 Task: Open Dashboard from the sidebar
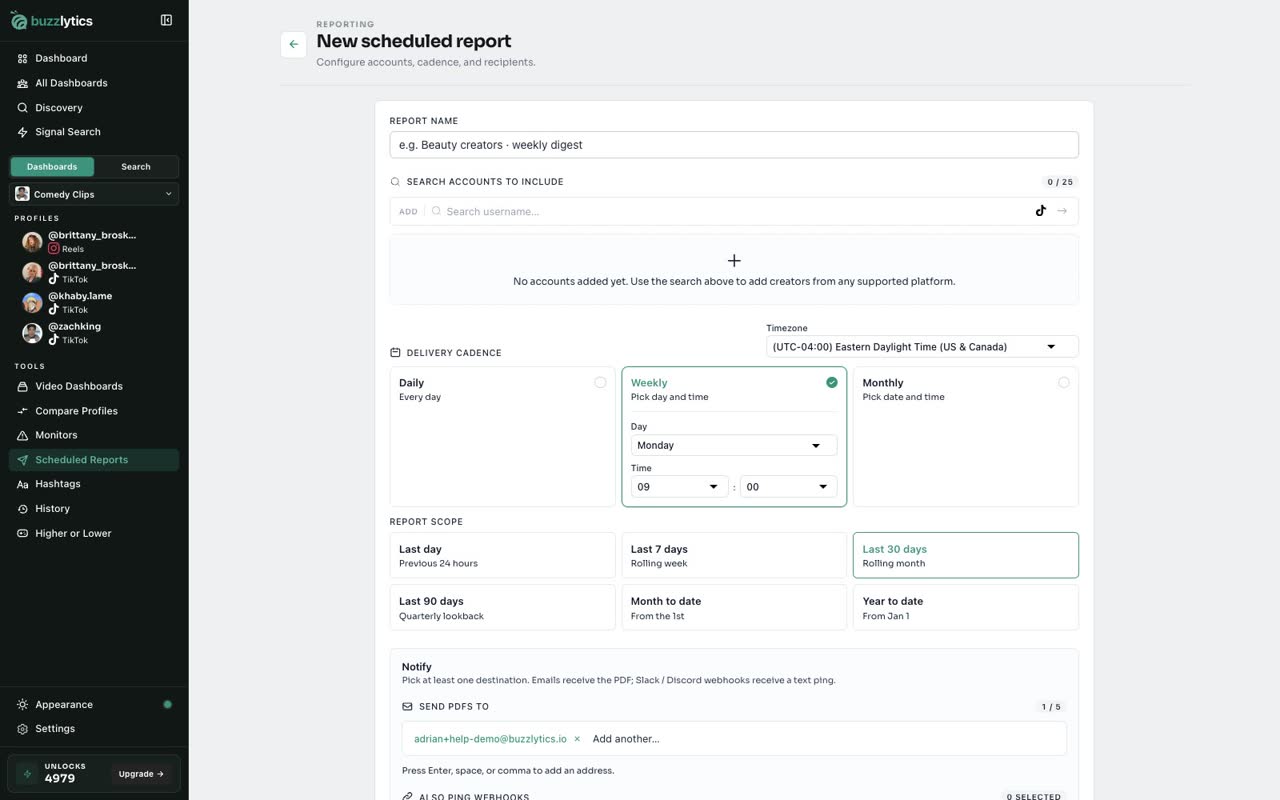[x=94, y=58]
